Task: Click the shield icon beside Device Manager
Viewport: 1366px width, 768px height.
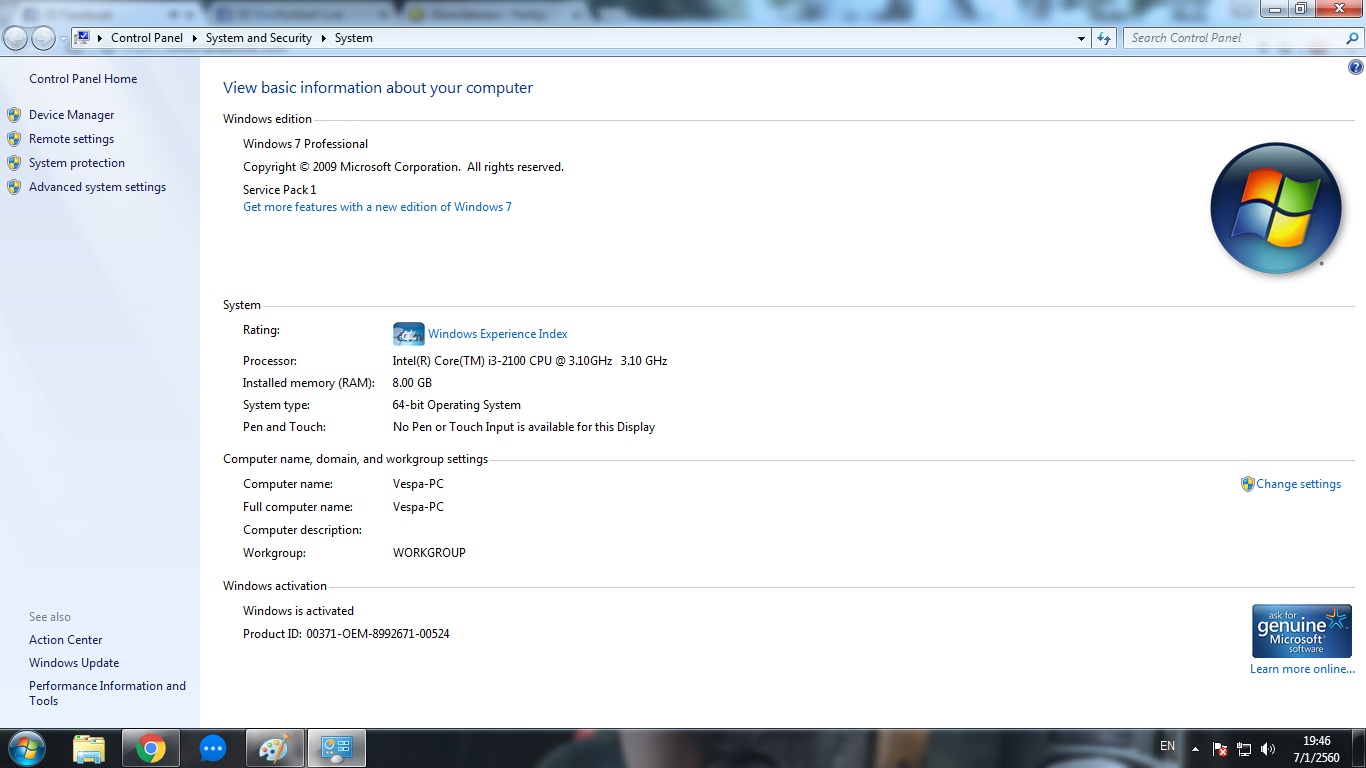Action: coord(14,115)
